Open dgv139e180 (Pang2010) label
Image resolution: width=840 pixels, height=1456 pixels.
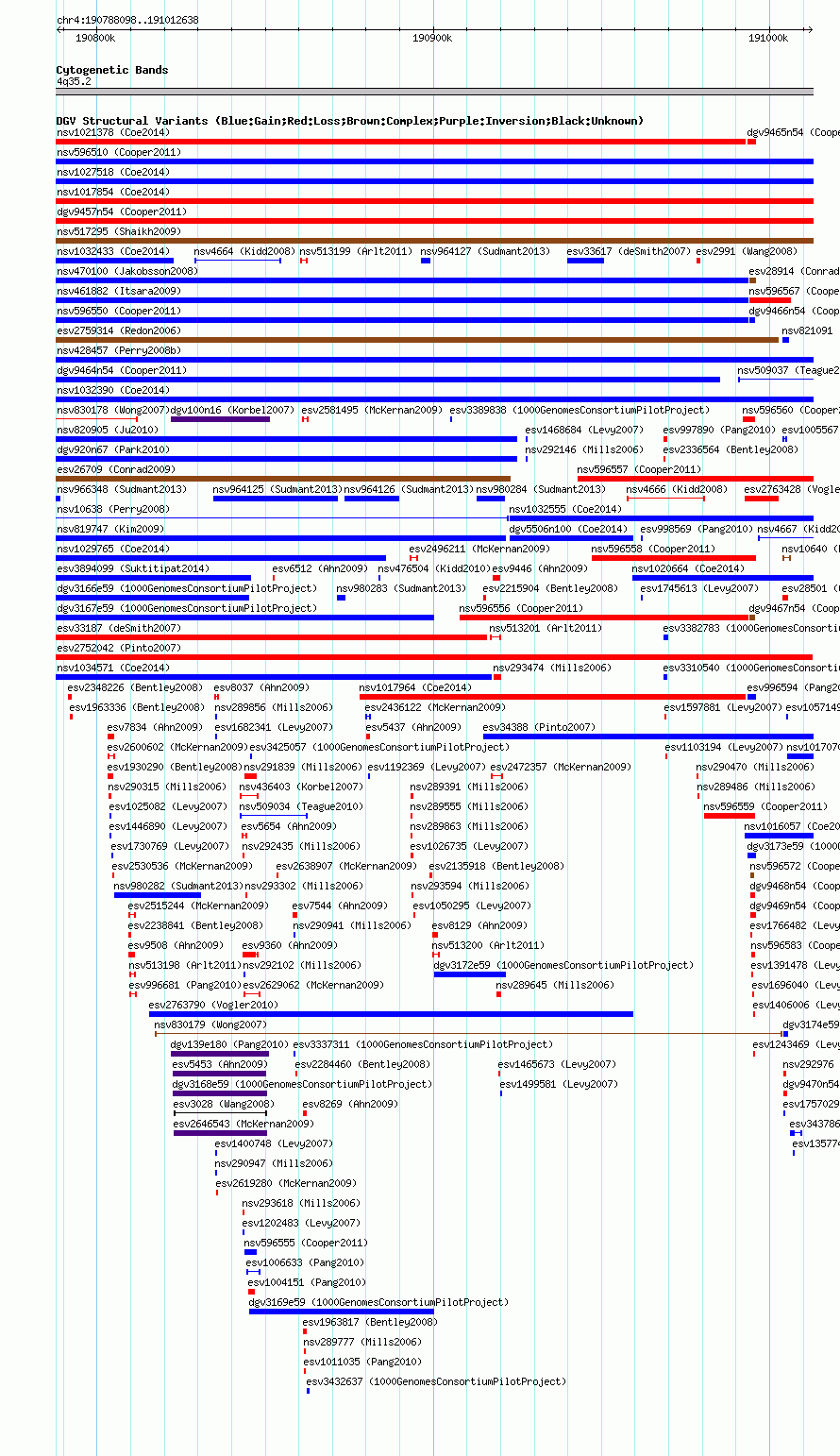pos(230,1044)
